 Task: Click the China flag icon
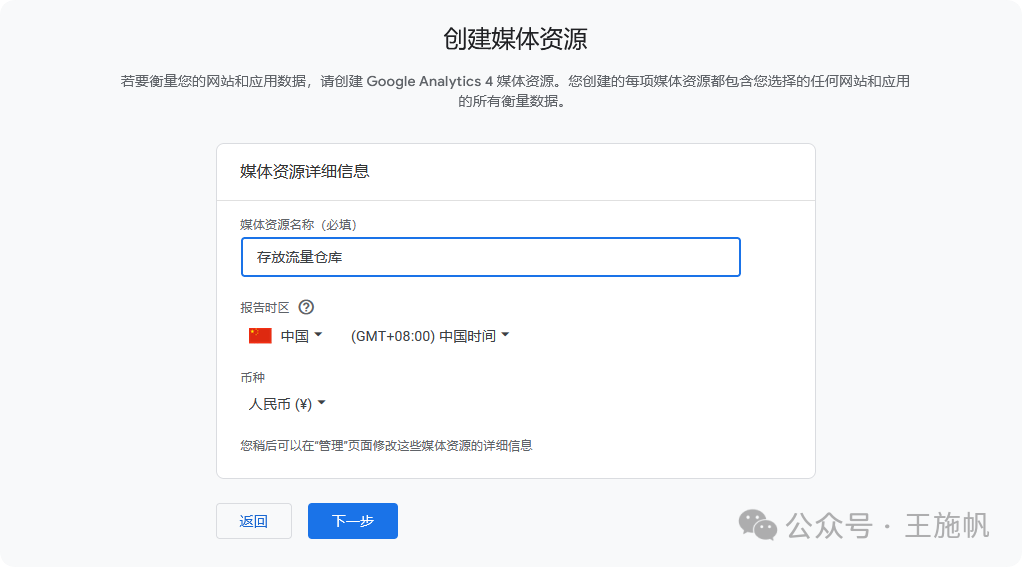[x=260, y=336]
